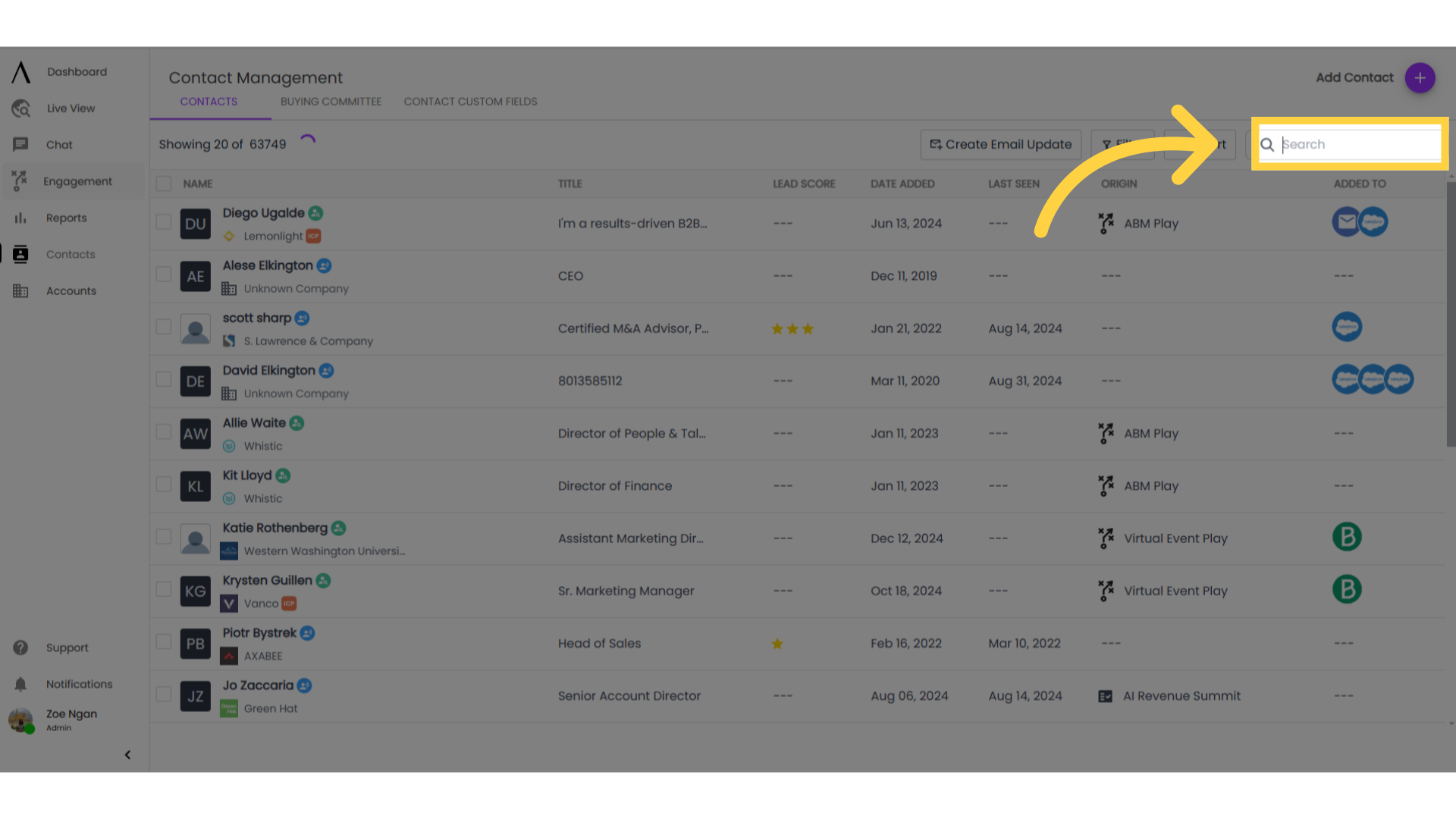Viewport: 1456px width, 819px height.
Task: Toggle the checkbox next to scott sharp
Action: click(x=162, y=327)
